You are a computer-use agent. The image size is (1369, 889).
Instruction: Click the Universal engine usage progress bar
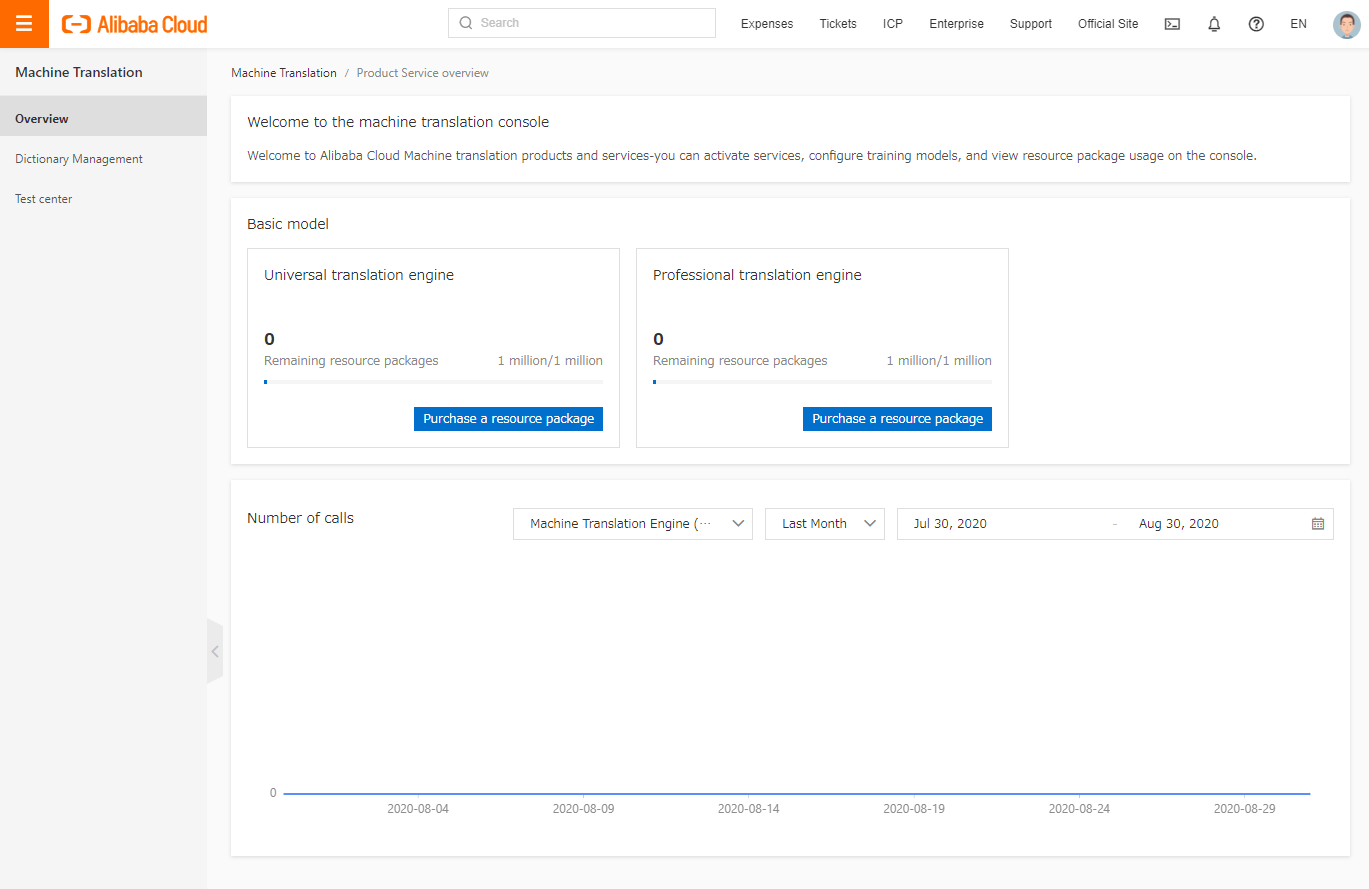(433, 382)
